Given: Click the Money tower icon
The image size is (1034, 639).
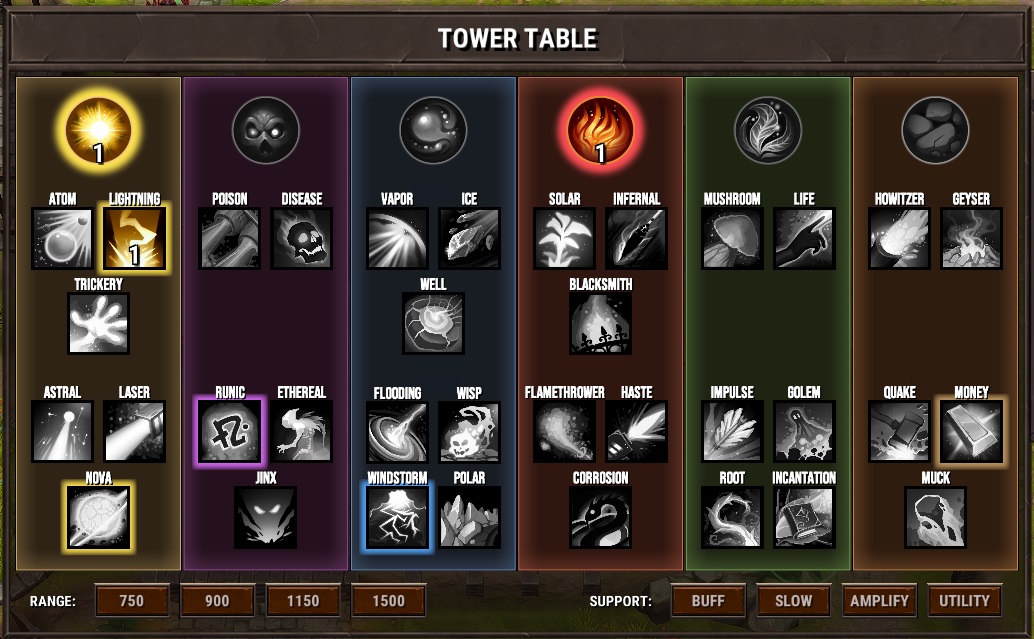Looking at the screenshot, I should click(x=971, y=431).
